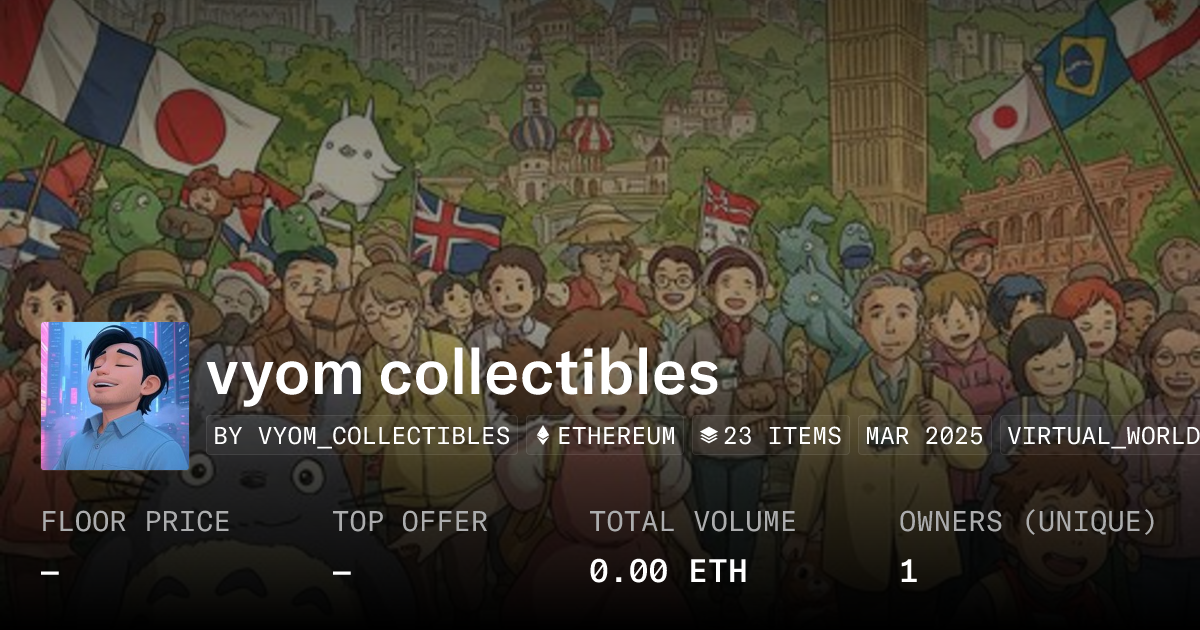Click the OWNERS (UNIQUE) label

pos(1028,522)
